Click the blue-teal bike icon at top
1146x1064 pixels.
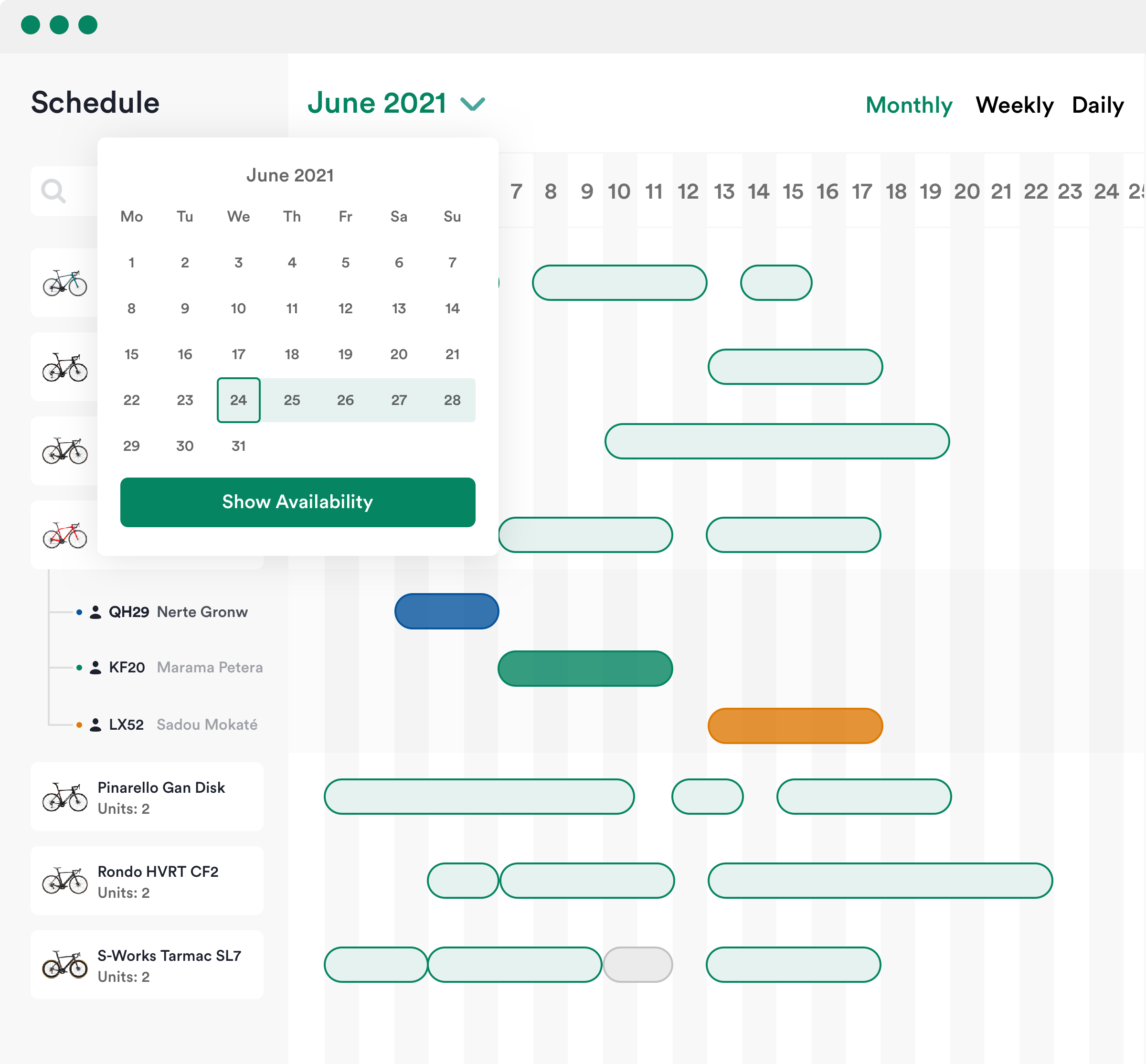(x=64, y=283)
